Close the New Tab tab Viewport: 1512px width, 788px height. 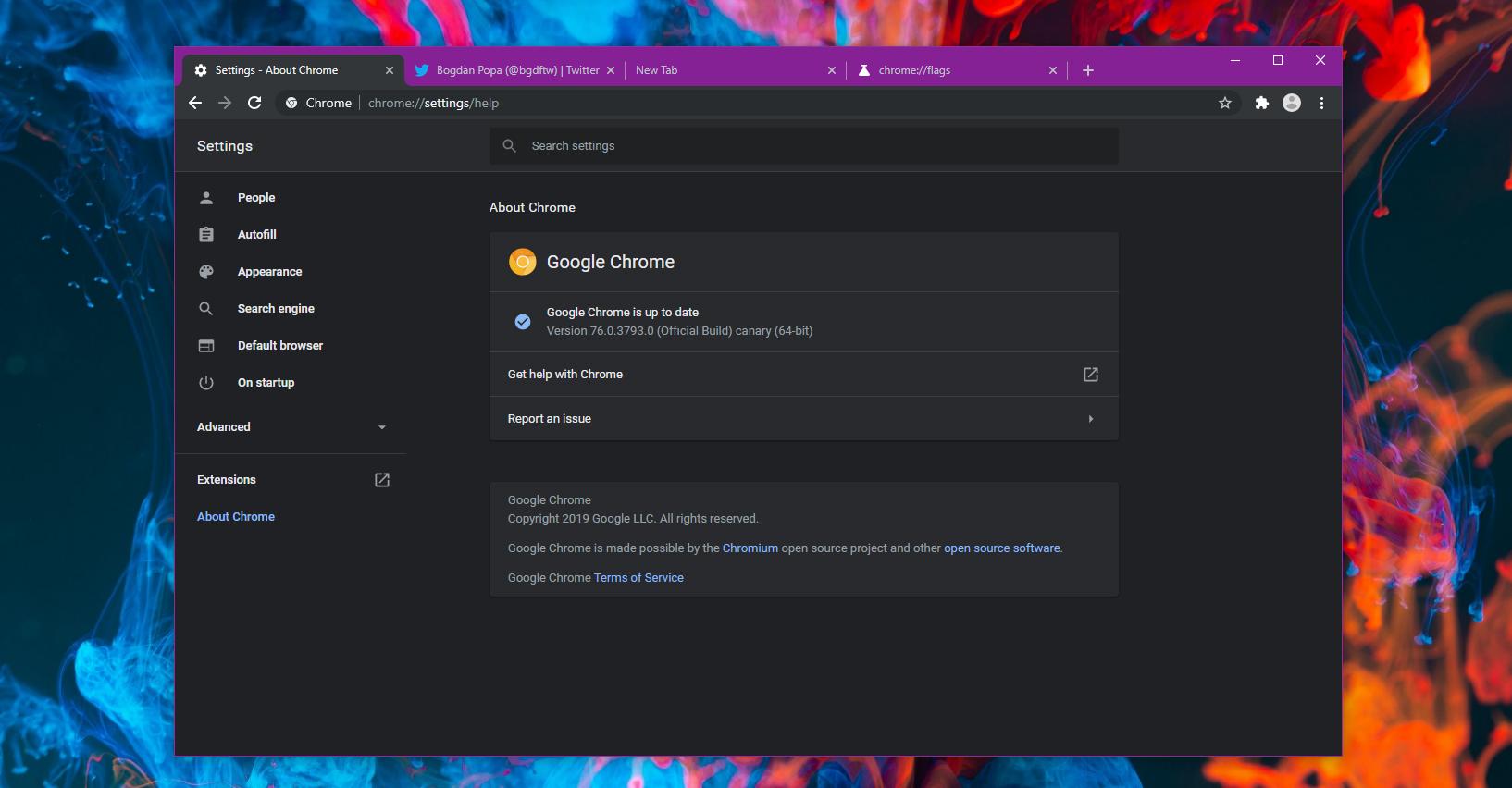point(832,70)
